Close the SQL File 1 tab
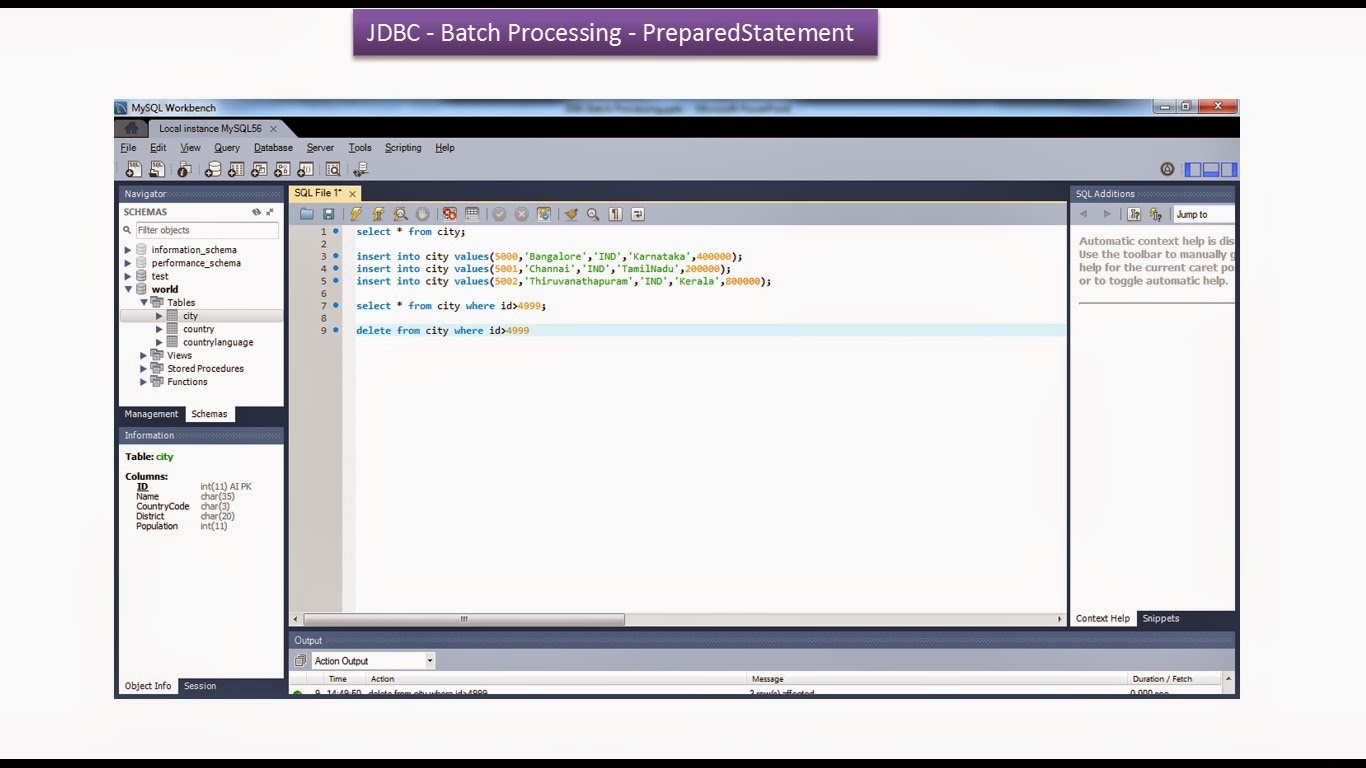This screenshot has height=768, width=1366. click(353, 193)
